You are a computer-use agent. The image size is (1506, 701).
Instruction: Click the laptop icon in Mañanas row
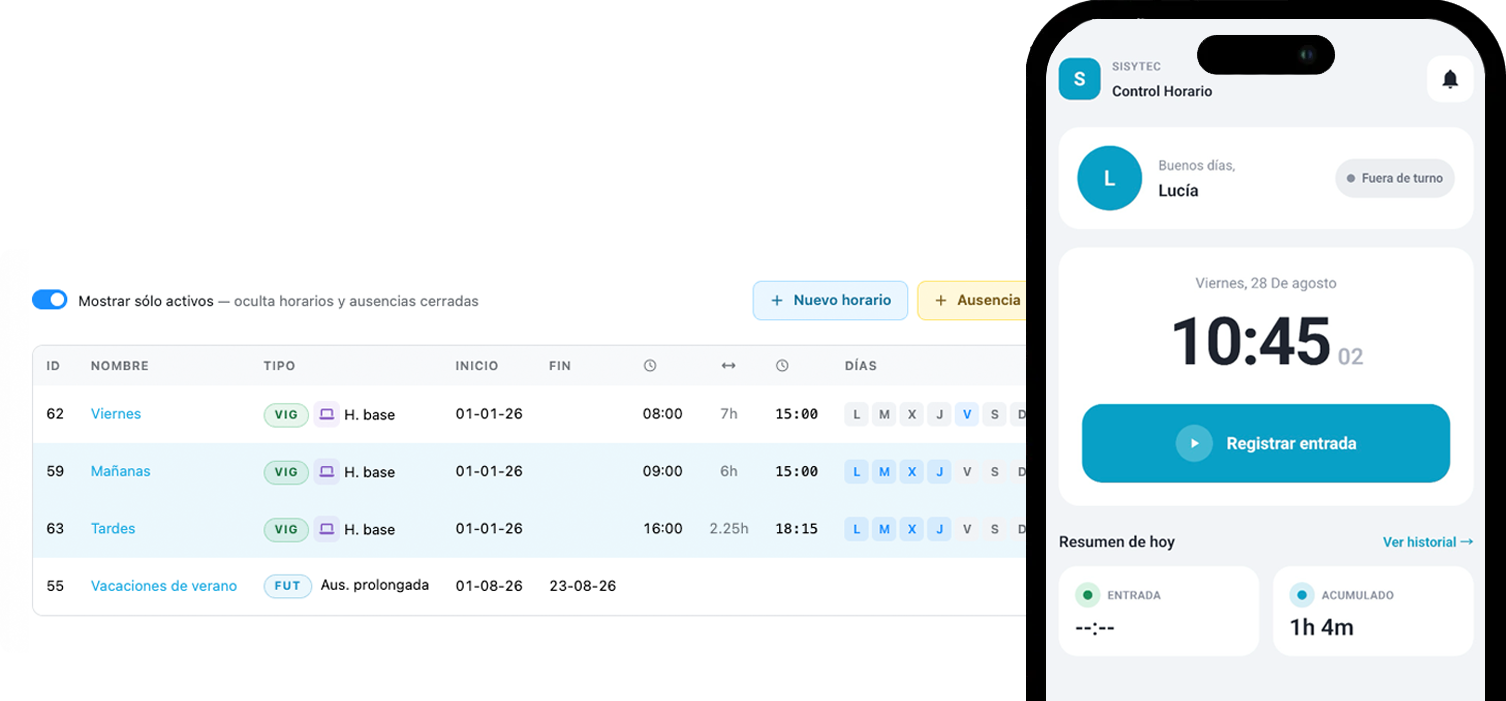point(326,471)
